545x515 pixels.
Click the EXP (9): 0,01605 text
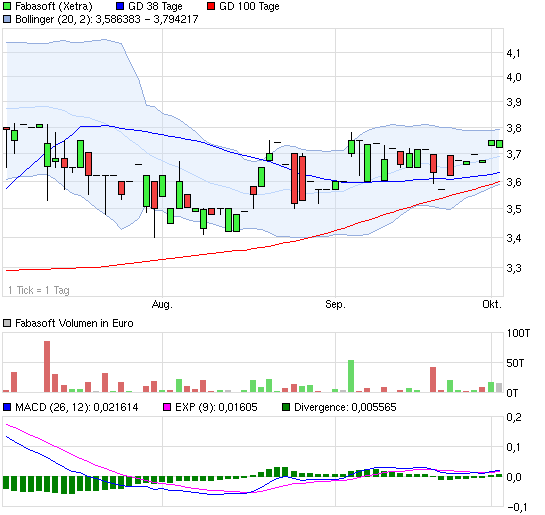pyautogui.click(x=216, y=407)
